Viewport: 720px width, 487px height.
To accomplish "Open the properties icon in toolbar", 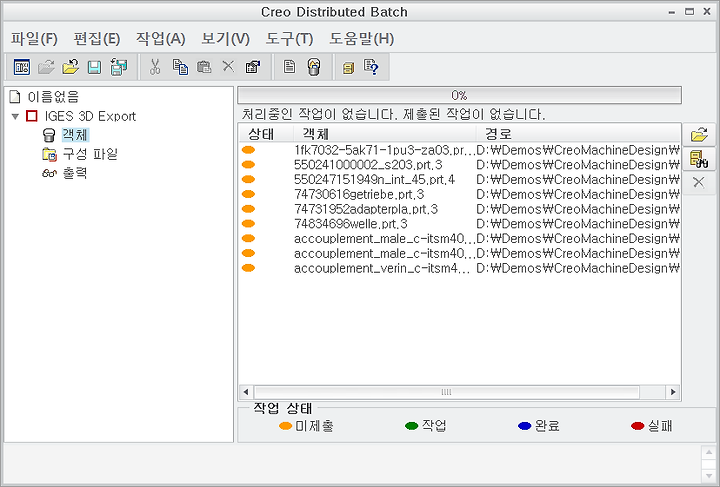I will coord(253,67).
